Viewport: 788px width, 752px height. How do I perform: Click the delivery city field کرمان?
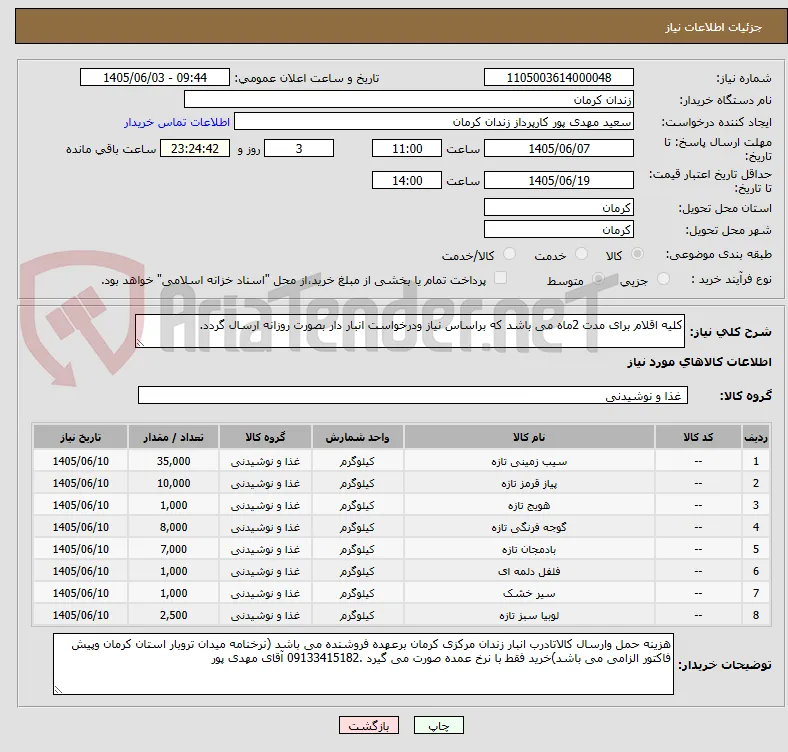click(558, 230)
